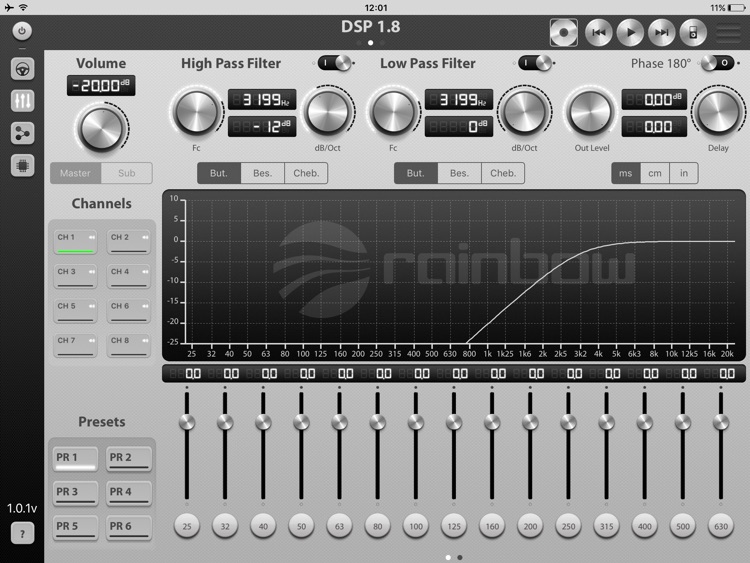Skip to next track
This screenshot has width=750, height=563.
click(x=662, y=33)
